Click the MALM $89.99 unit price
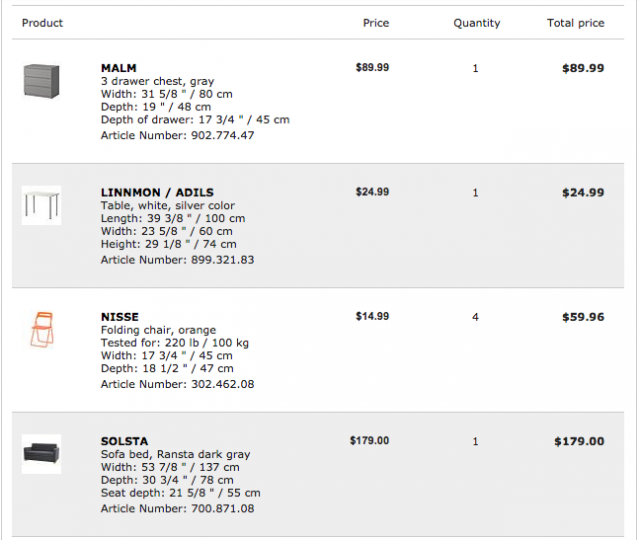 pyautogui.click(x=372, y=68)
